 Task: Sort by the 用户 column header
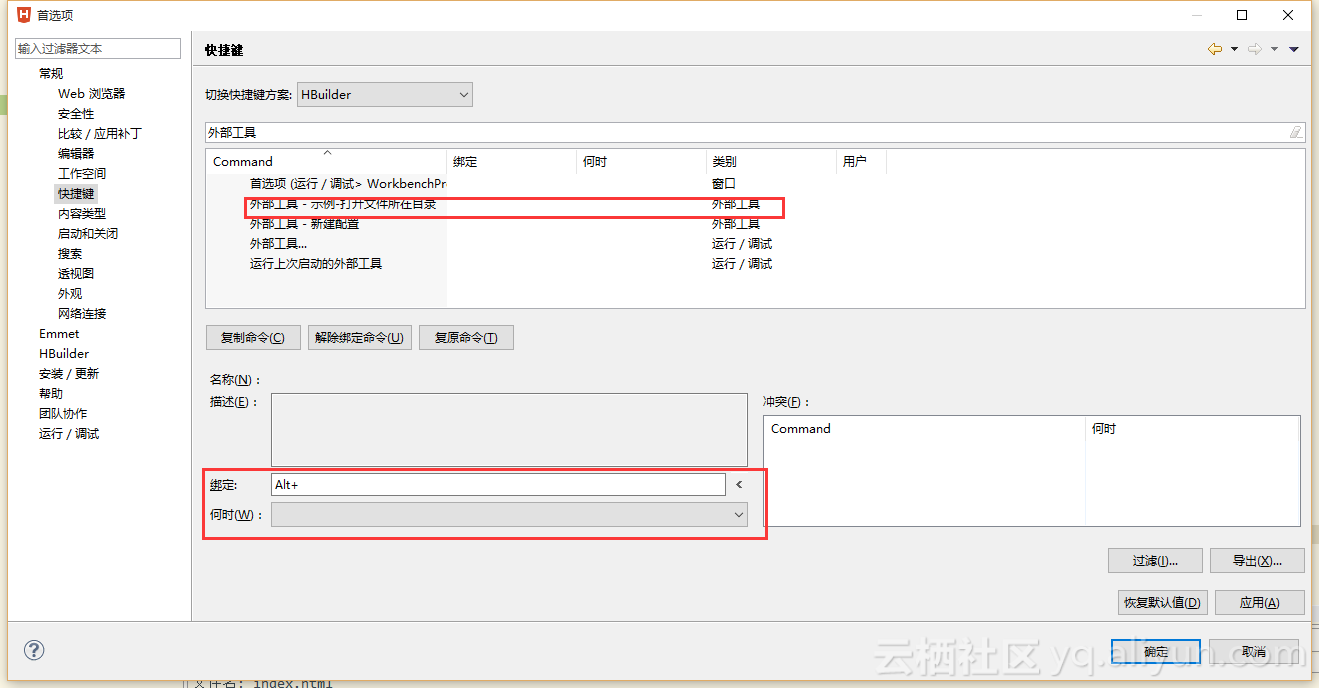(x=861, y=161)
